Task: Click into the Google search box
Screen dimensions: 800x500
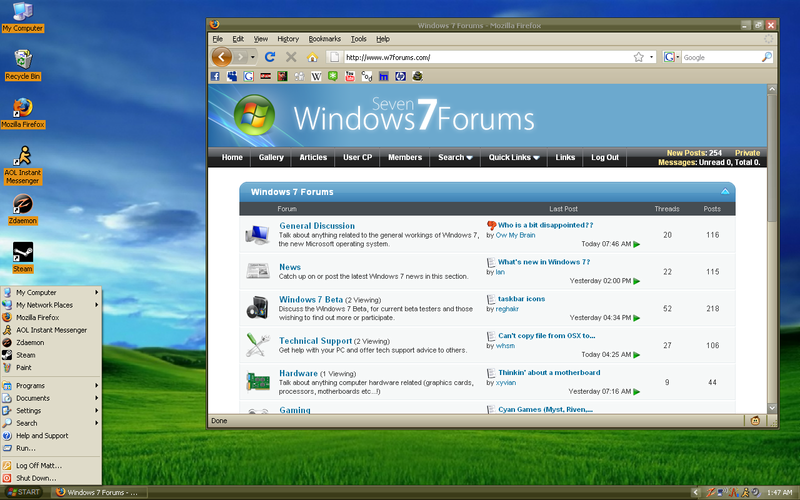Action: [x=721, y=57]
